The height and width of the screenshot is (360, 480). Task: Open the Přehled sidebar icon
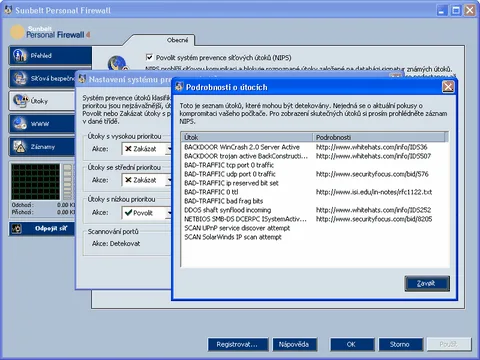(20, 55)
